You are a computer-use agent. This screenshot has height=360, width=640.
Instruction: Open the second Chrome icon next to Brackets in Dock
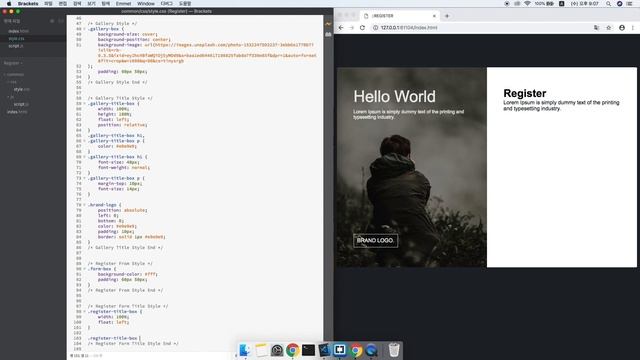tap(356, 350)
